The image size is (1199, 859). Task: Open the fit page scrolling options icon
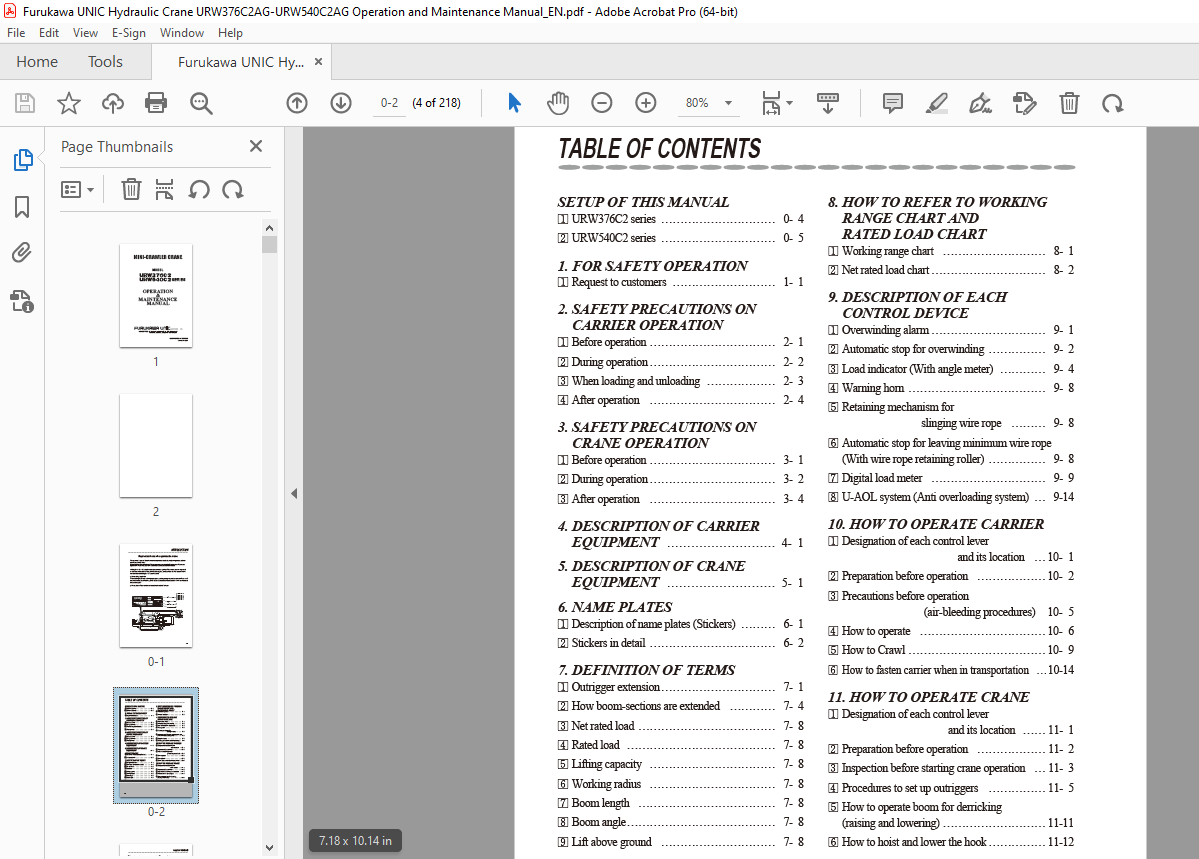coord(777,102)
